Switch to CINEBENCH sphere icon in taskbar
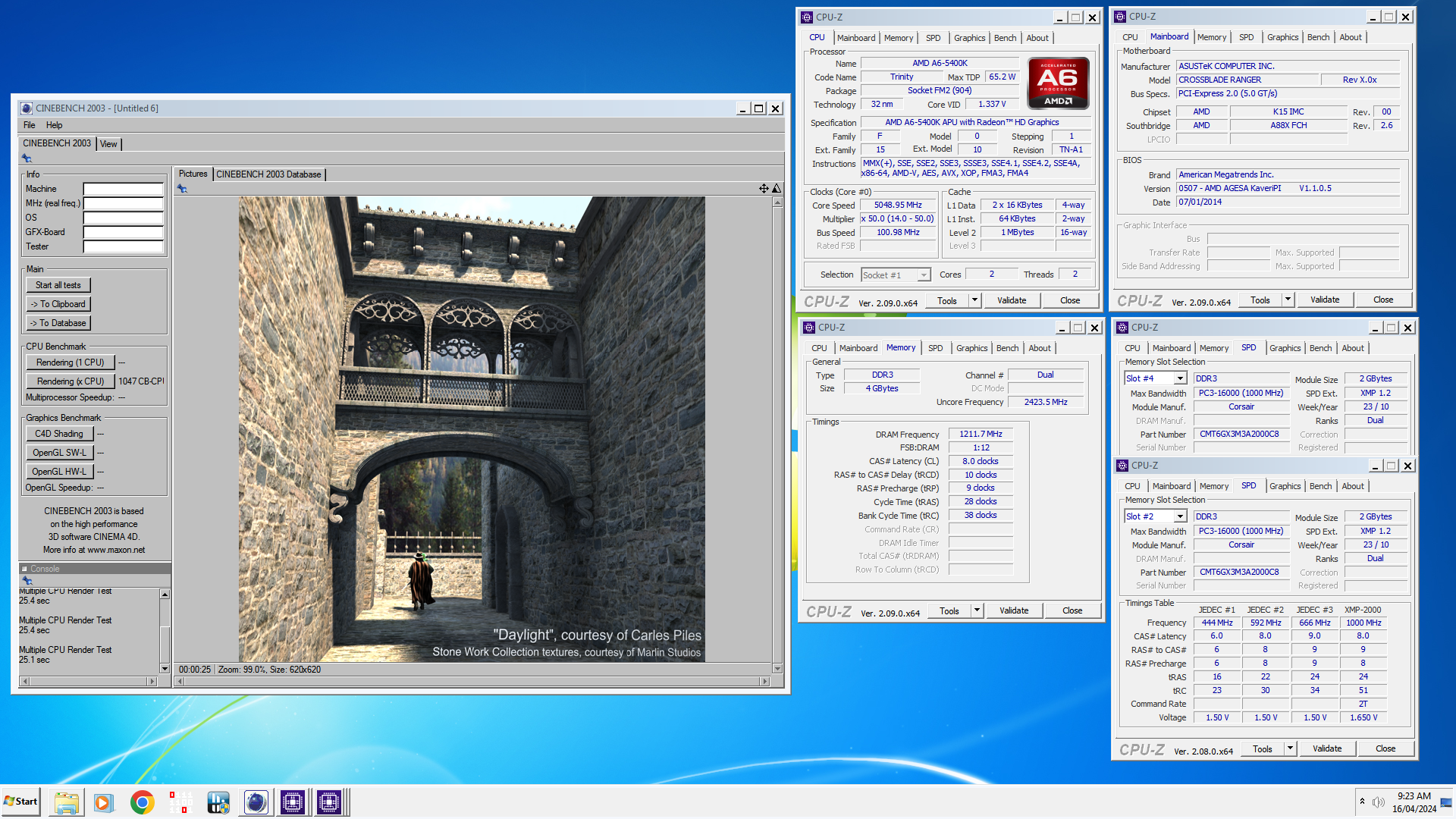 (256, 802)
